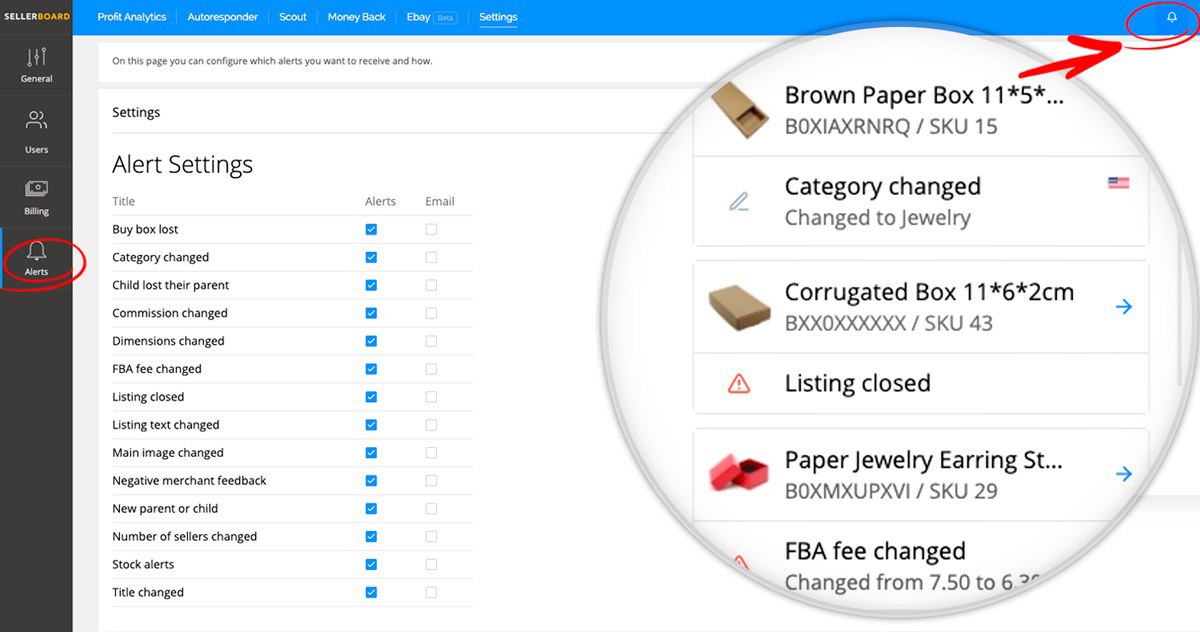Click the pencil icon beside Category changed
Image resolution: width=1200 pixels, height=632 pixels.
pyautogui.click(x=738, y=201)
